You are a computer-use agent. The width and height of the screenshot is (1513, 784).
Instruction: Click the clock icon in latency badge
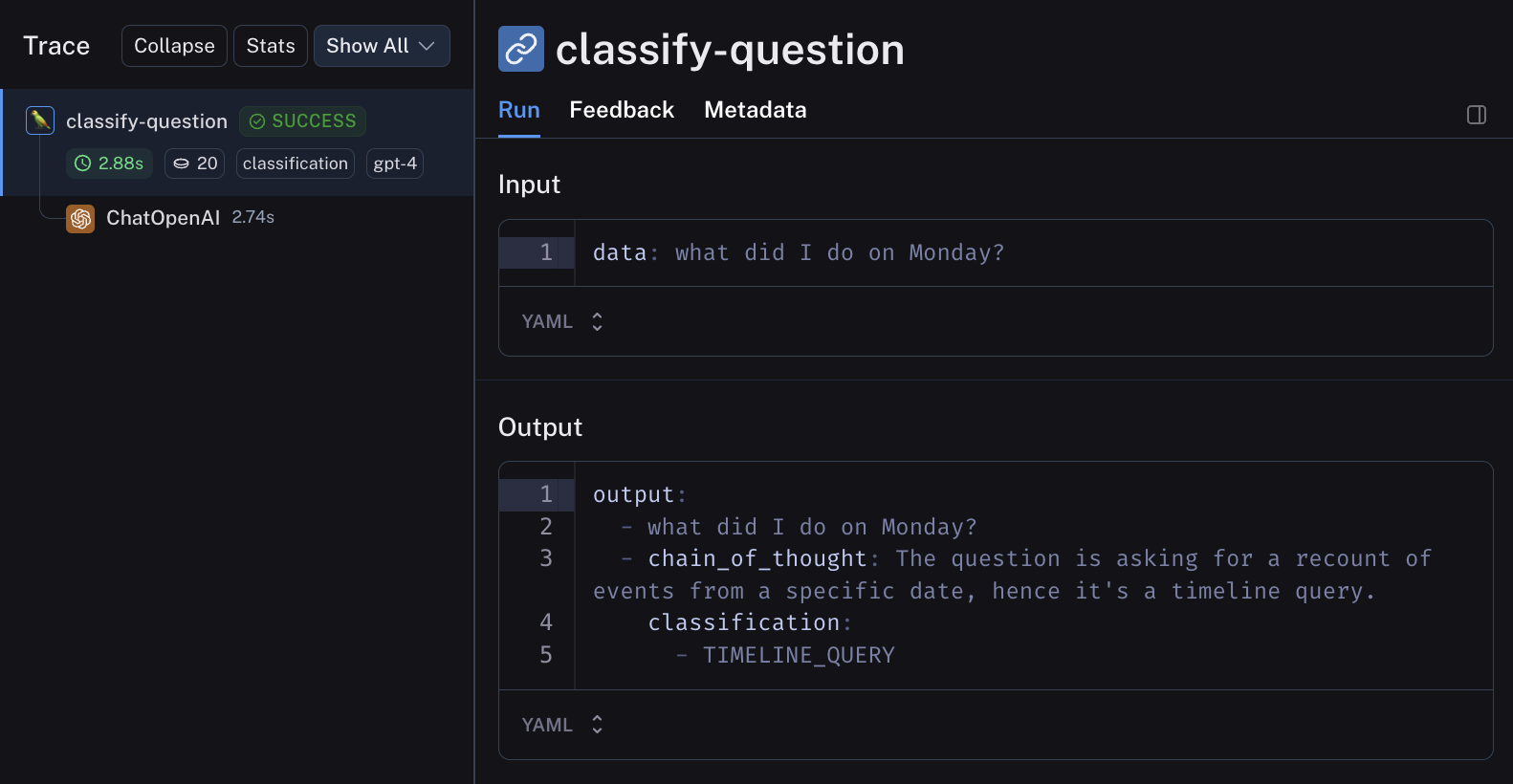(x=83, y=163)
